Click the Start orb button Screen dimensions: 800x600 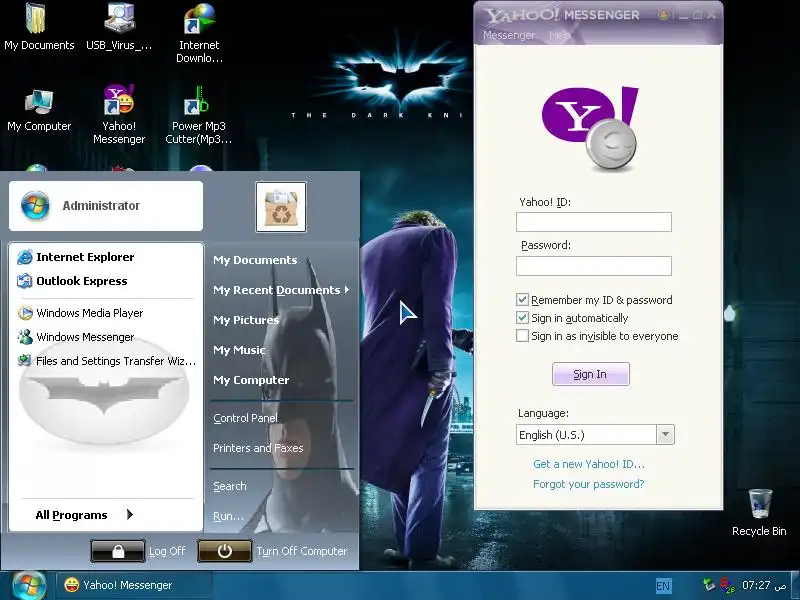pyautogui.click(x=29, y=585)
